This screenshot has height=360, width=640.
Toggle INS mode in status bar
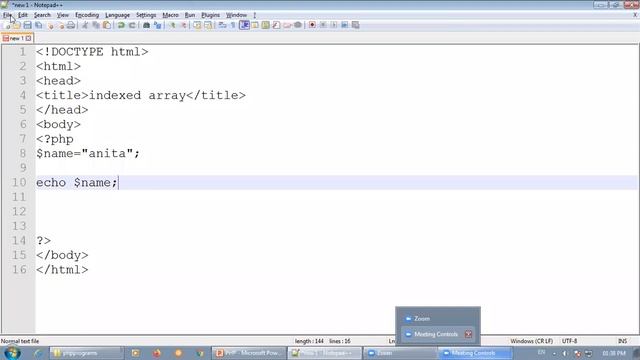tap(622, 341)
